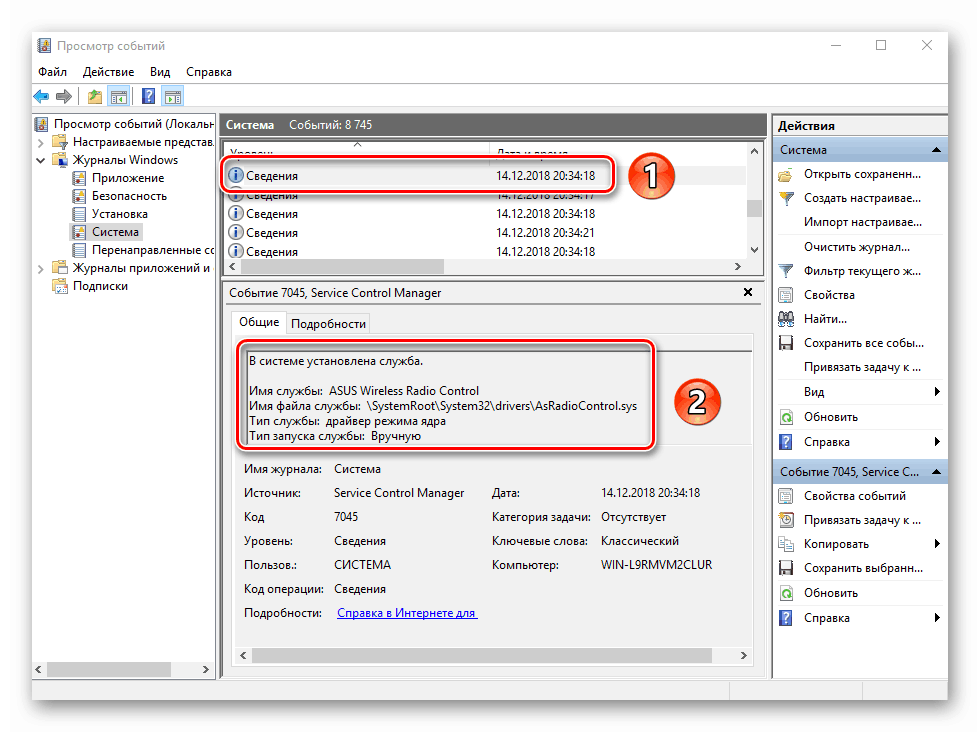Open the Действие menu
Image resolution: width=980 pixels, height=732 pixels.
click(108, 72)
